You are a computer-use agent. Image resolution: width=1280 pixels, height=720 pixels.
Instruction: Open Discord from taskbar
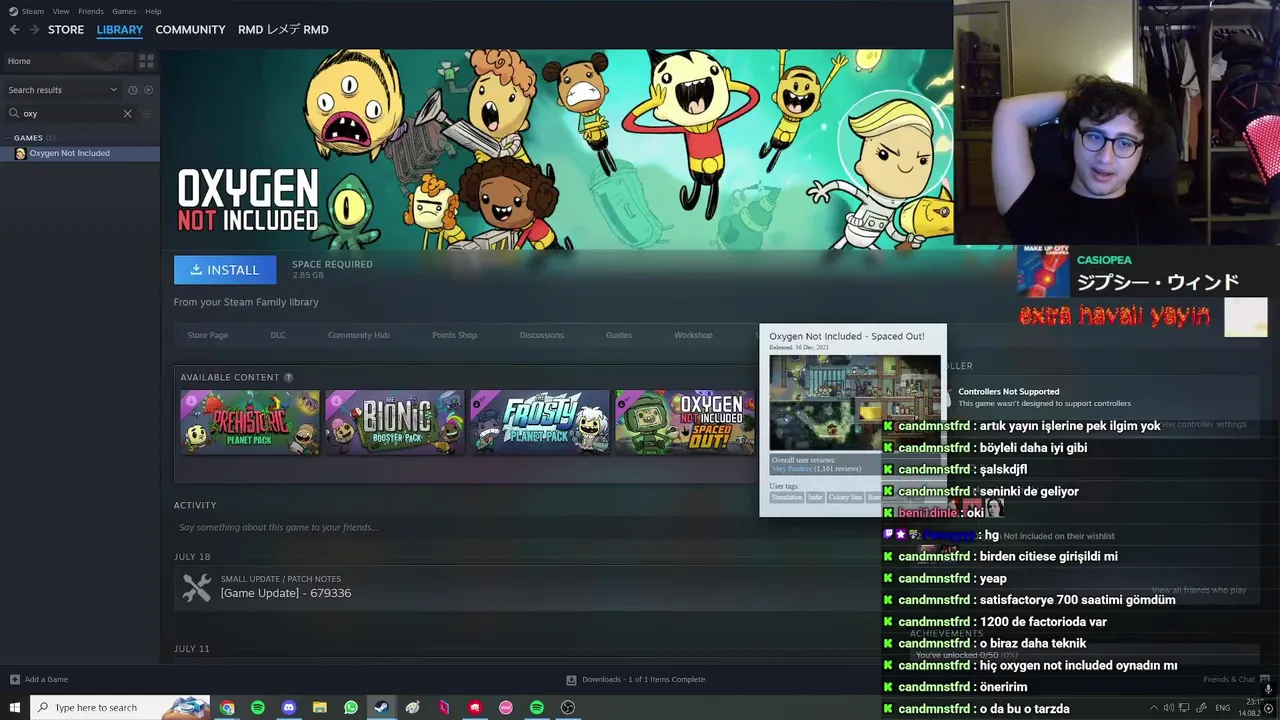point(289,707)
